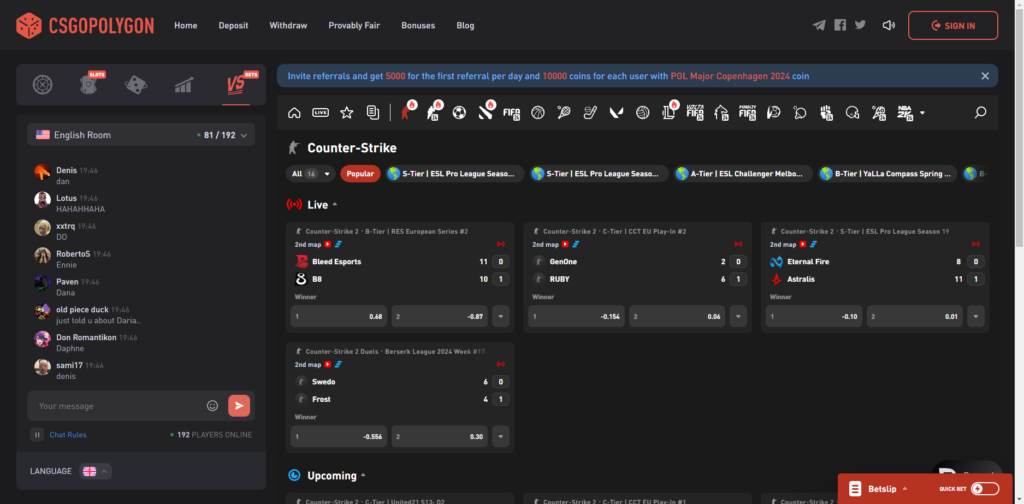Open the language flag dropdown

point(95,471)
